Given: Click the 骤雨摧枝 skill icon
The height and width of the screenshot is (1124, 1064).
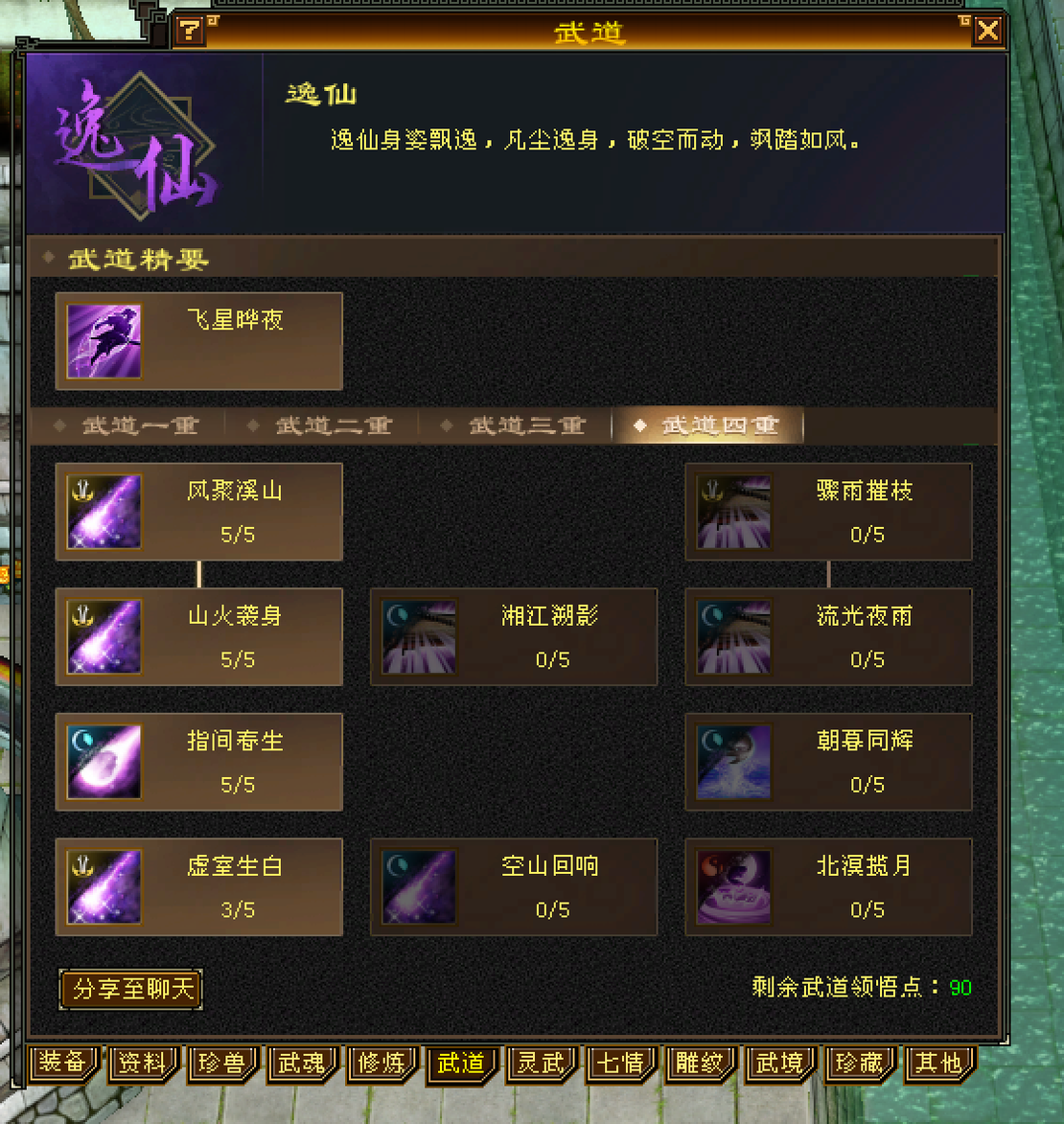Looking at the screenshot, I should pyautogui.click(x=733, y=512).
